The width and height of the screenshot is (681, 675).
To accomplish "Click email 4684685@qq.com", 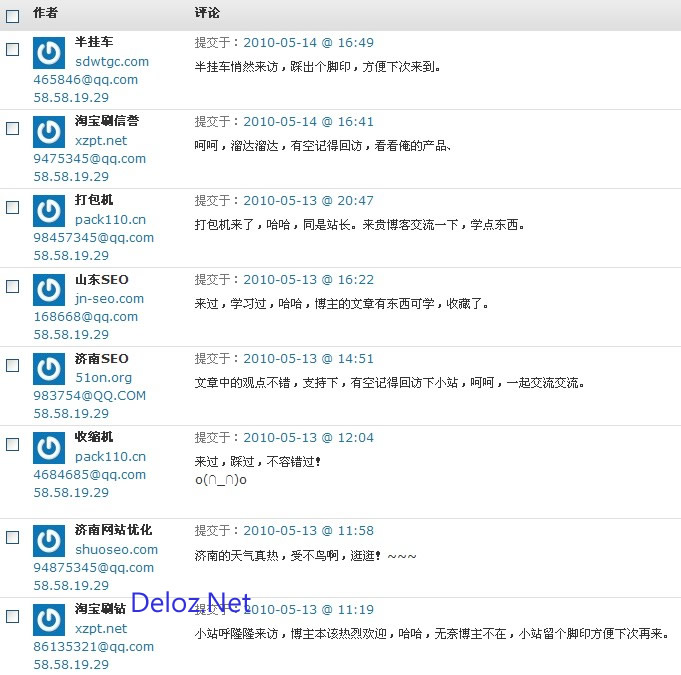I will click(89, 475).
